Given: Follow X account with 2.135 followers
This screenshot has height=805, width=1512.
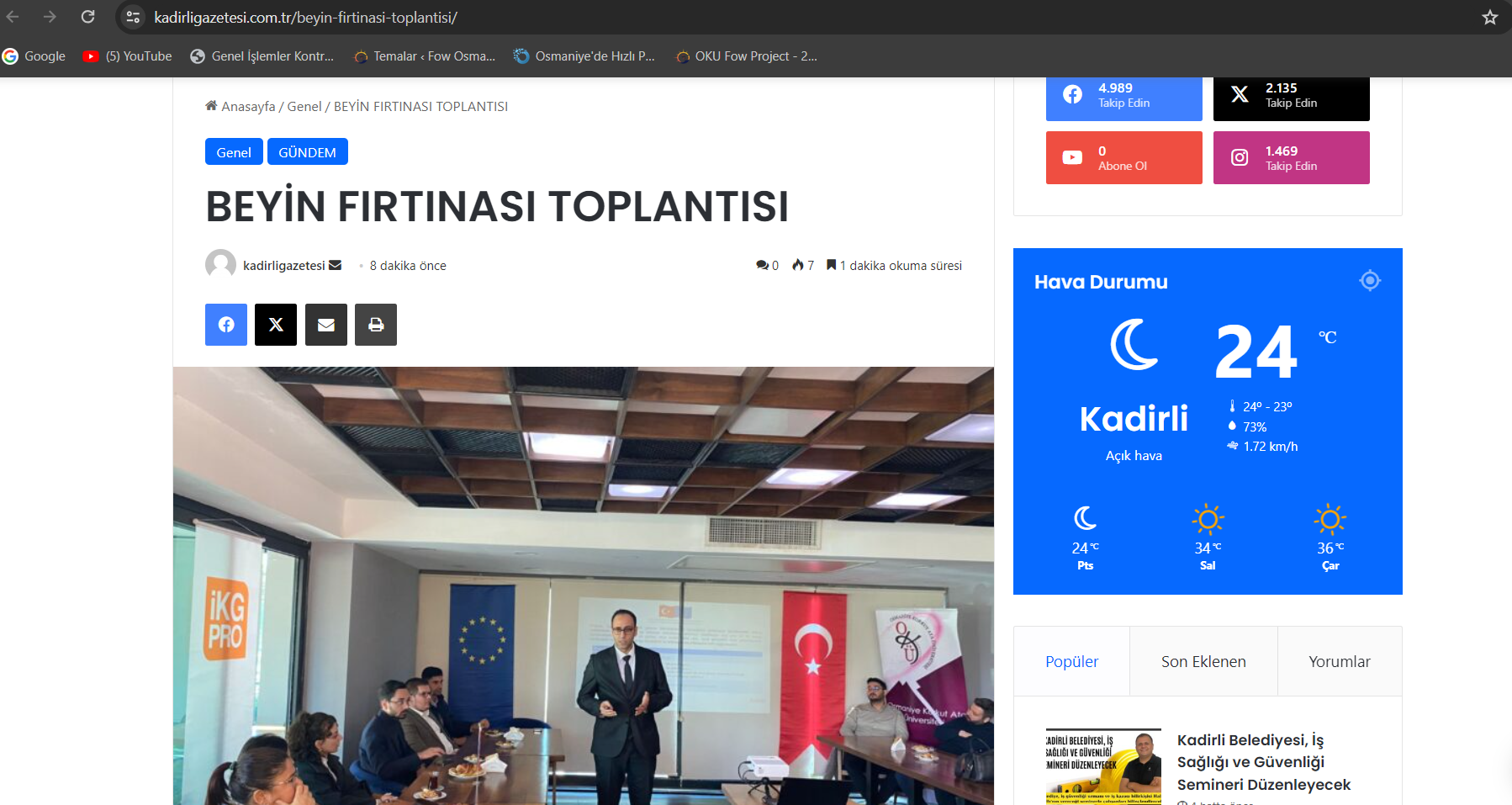Looking at the screenshot, I should pos(1291,96).
